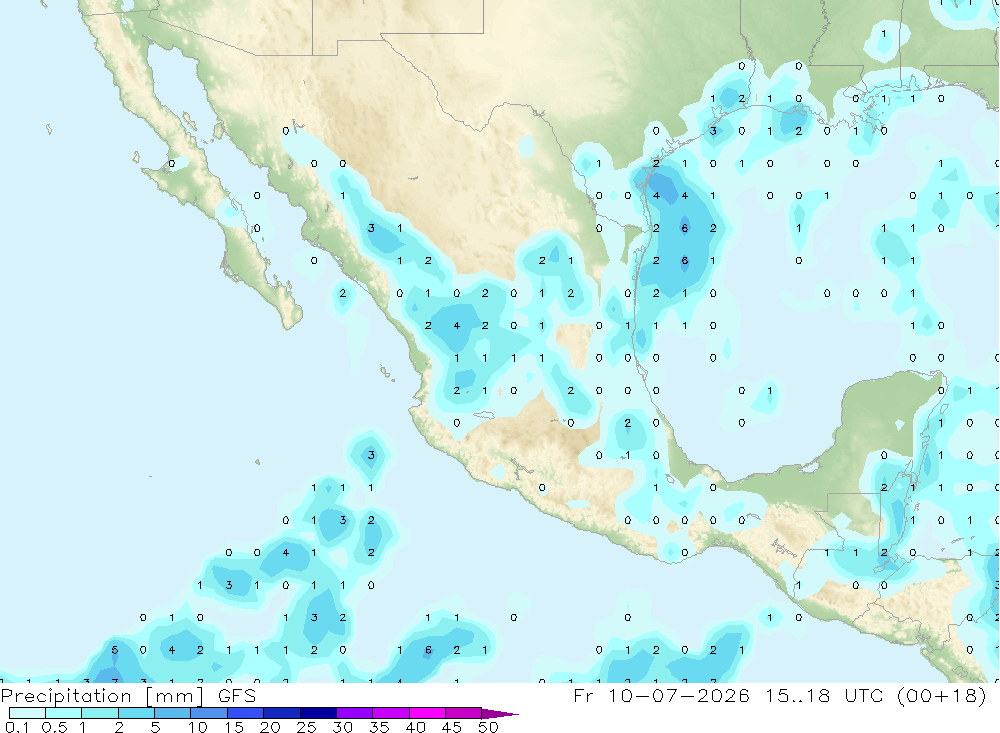Click the legend tick label '35'
Image resolution: width=1000 pixels, height=733 pixels.
[x=379, y=727]
